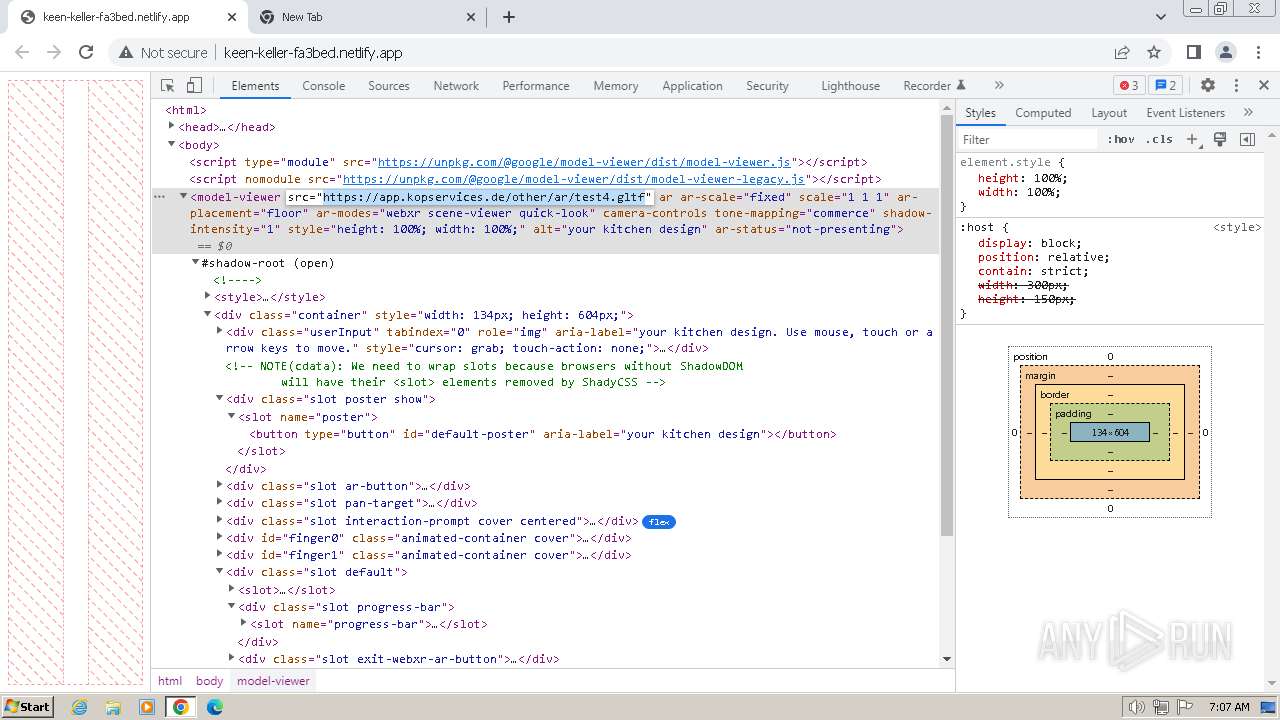Open the Recorder tab

pyautogui.click(x=934, y=86)
